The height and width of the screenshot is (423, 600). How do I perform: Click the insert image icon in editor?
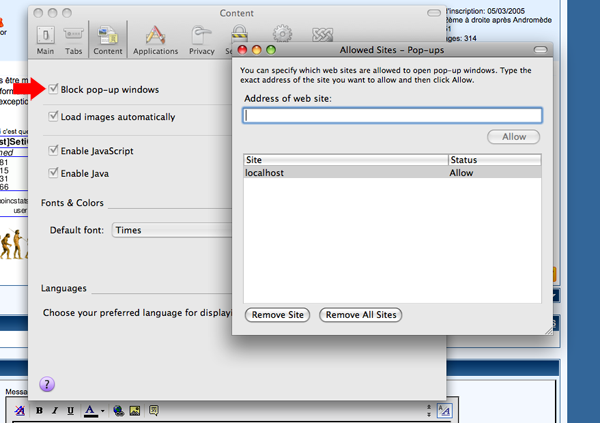(134, 410)
